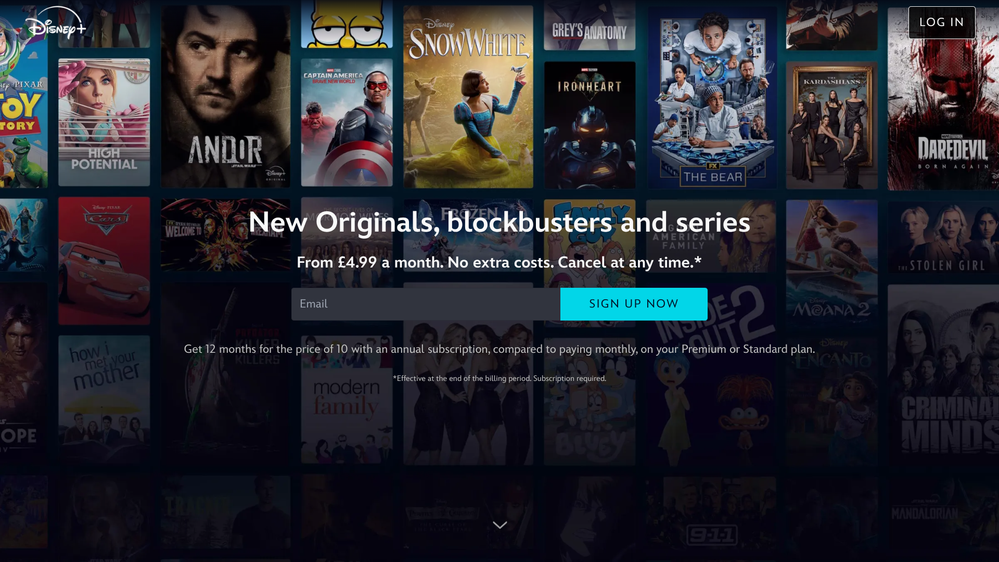Click the Grey's Anatomy tile
This screenshot has width=999, height=562.
click(589, 25)
